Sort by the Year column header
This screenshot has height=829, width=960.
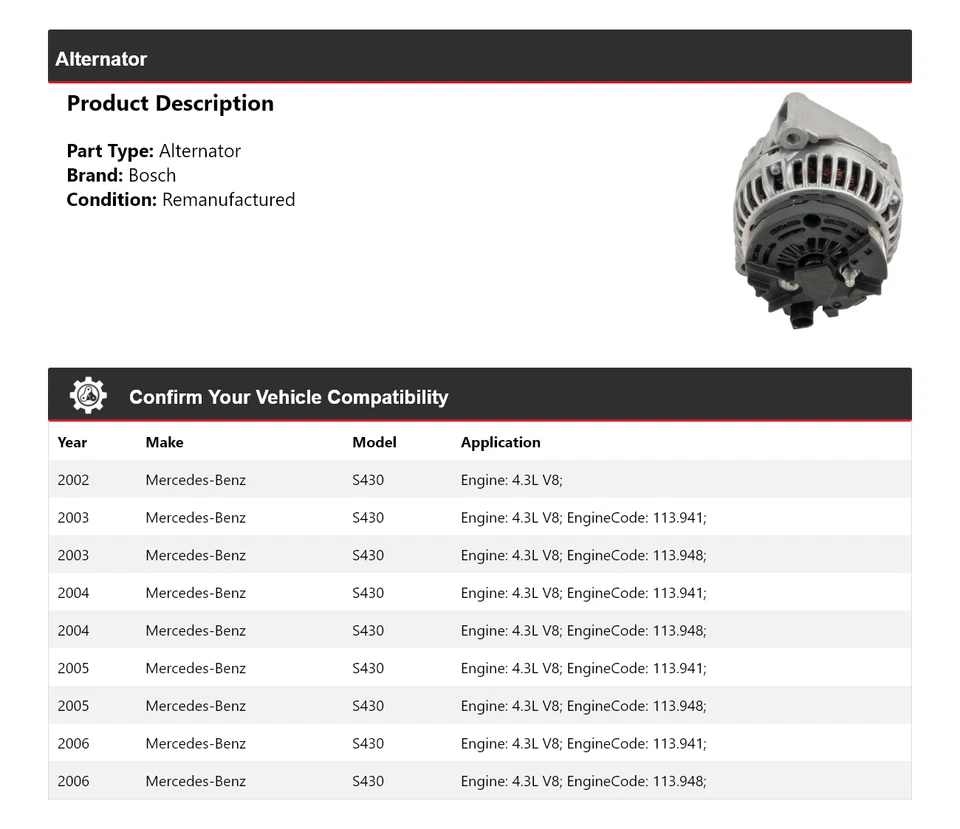72,442
